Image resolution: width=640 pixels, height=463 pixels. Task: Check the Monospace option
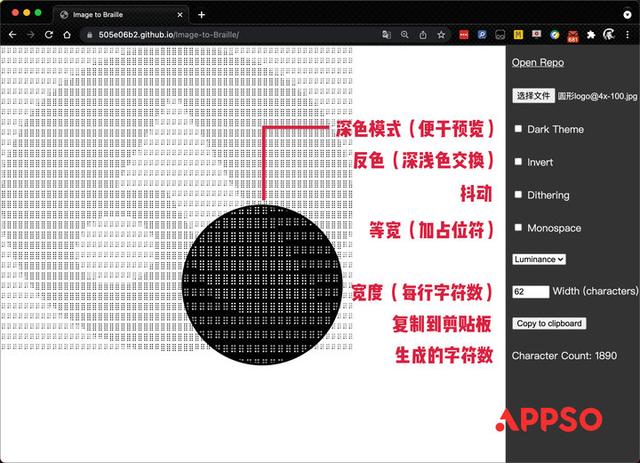point(518,228)
